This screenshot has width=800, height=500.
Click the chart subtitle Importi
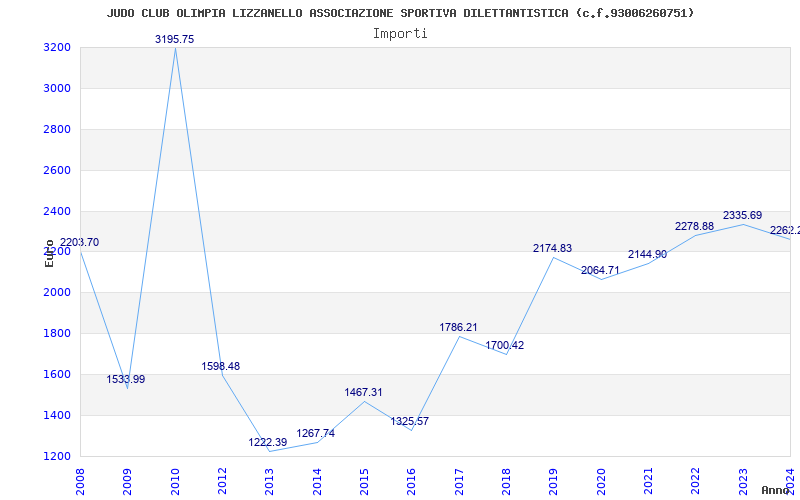coord(400,34)
